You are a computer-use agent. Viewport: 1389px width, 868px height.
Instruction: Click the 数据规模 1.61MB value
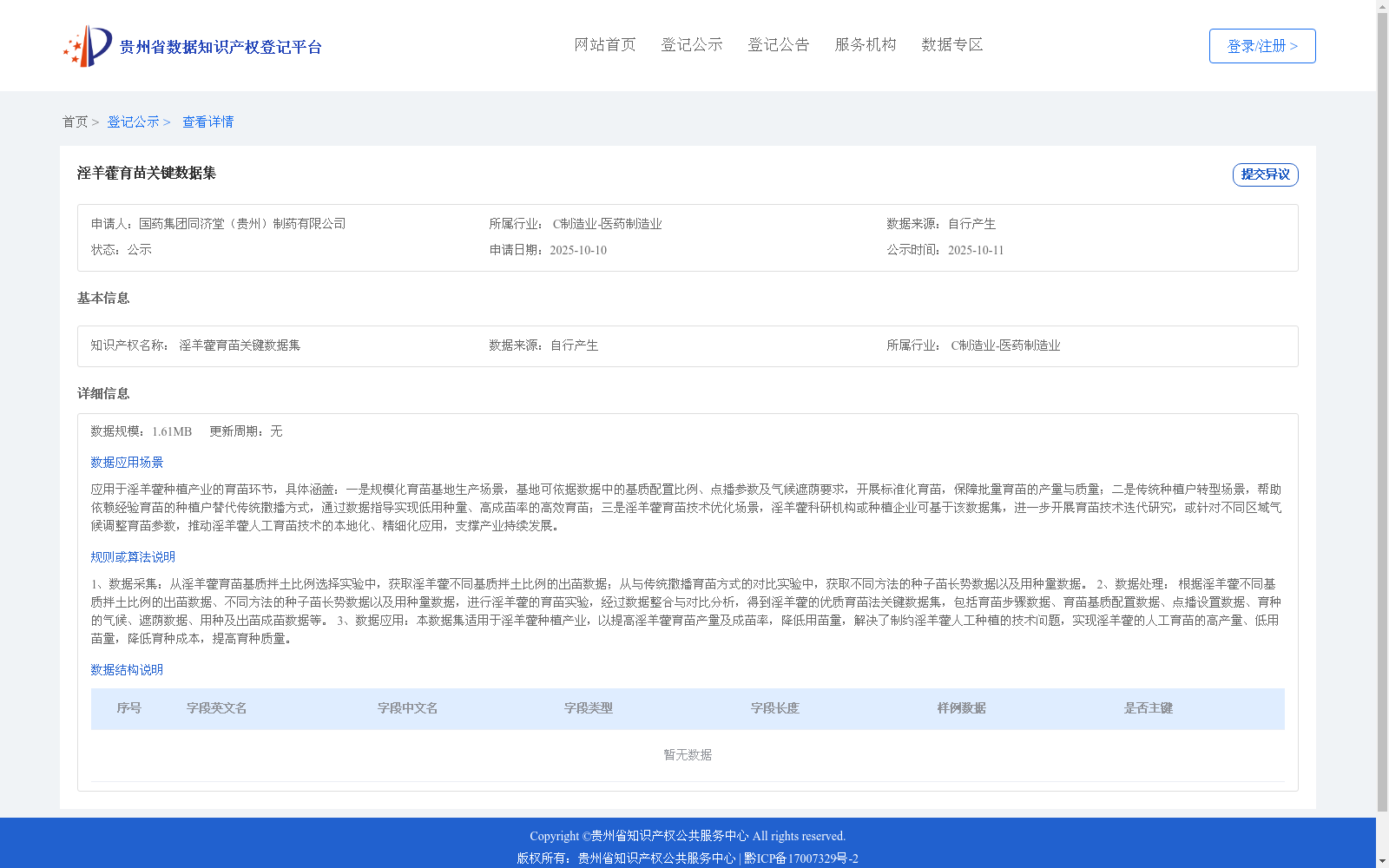click(x=172, y=431)
